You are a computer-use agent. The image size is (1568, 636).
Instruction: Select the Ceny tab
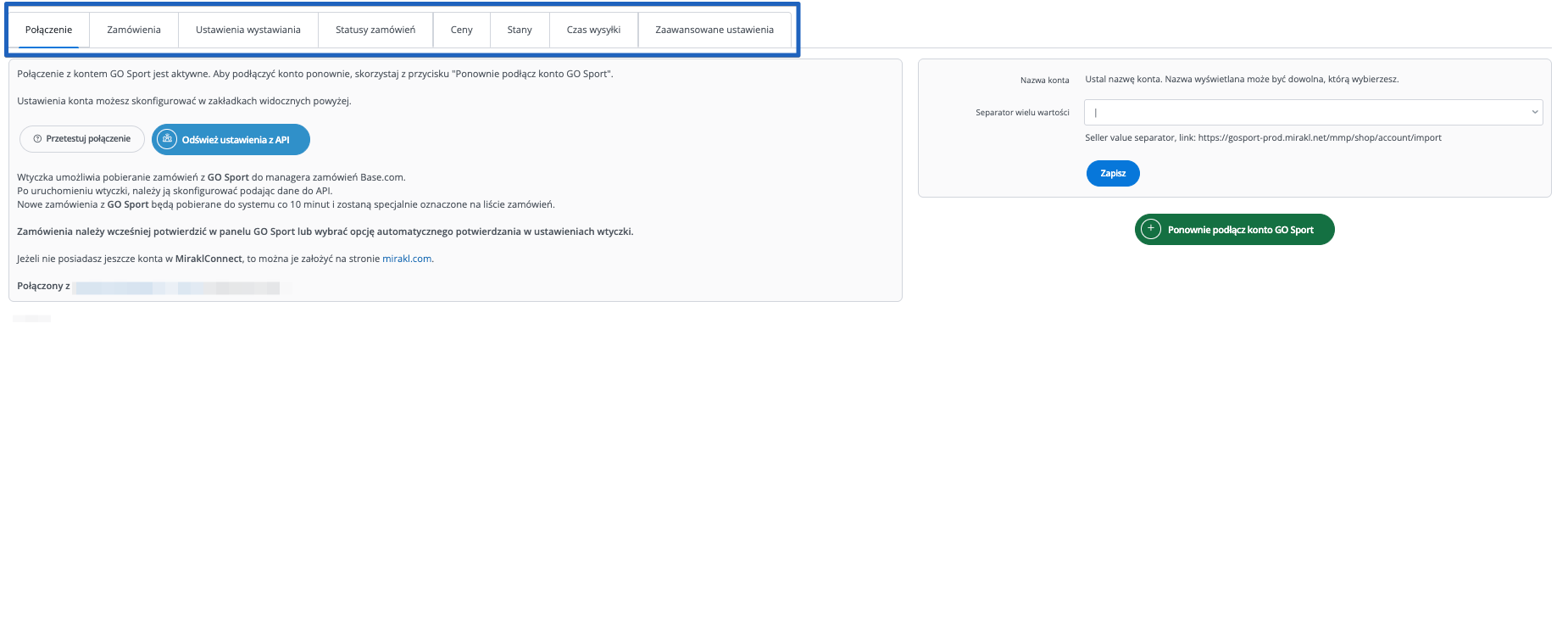[461, 30]
